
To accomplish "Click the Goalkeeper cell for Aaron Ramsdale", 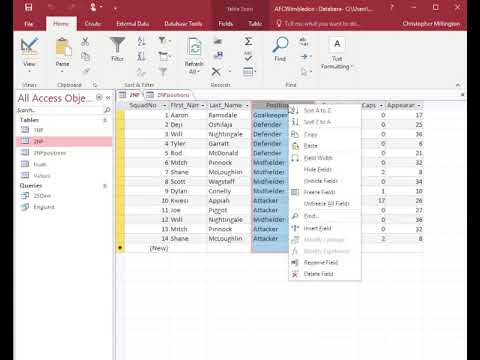I will 270,115.
